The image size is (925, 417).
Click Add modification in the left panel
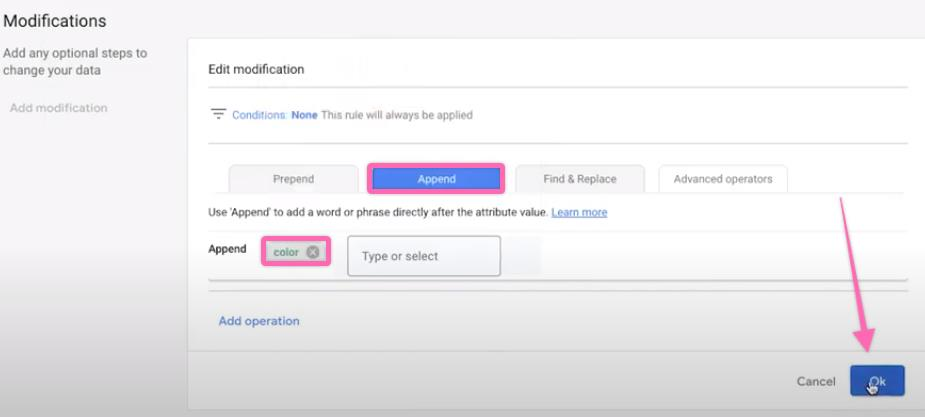coord(58,108)
